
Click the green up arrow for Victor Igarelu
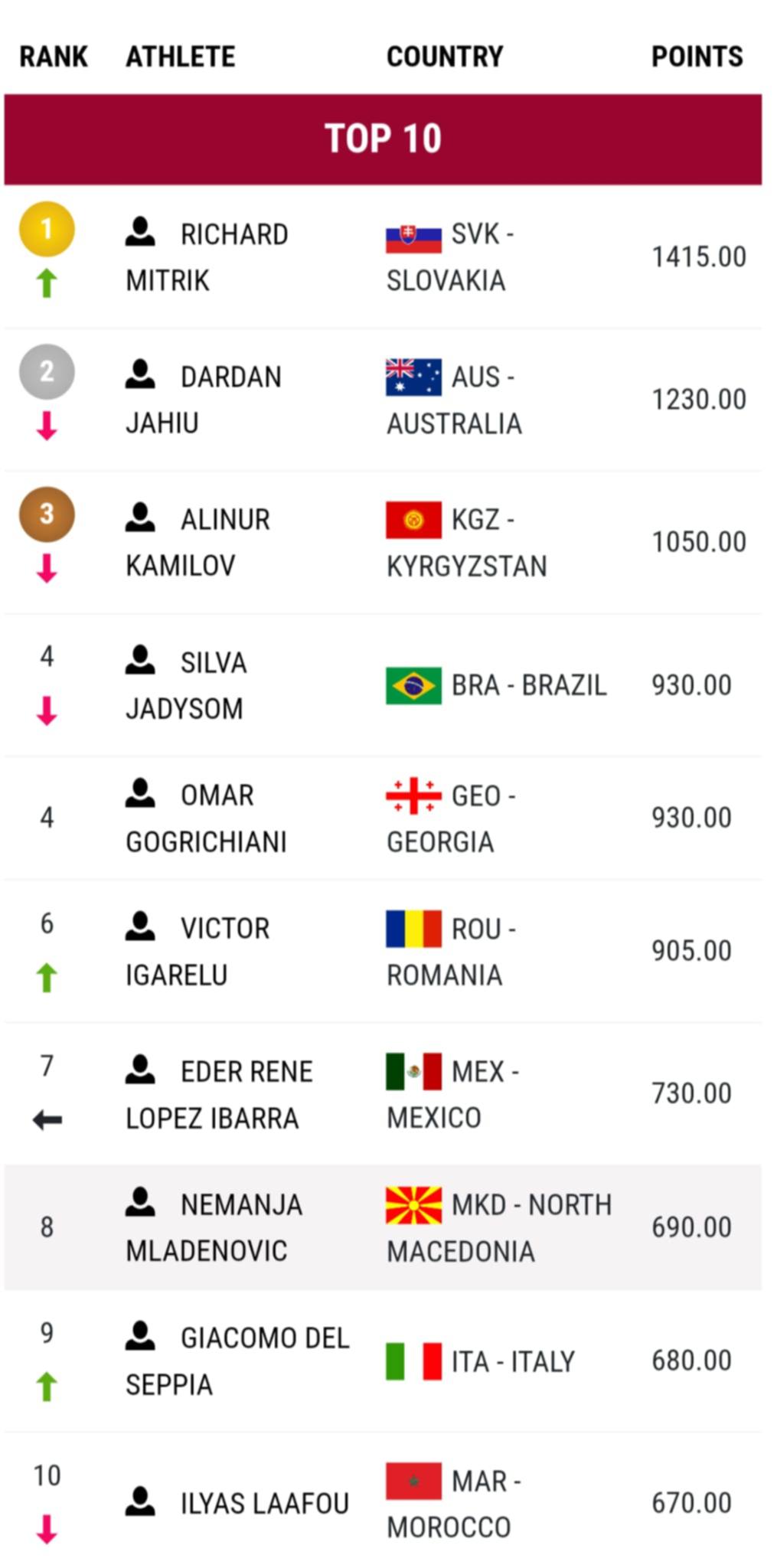[47, 978]
